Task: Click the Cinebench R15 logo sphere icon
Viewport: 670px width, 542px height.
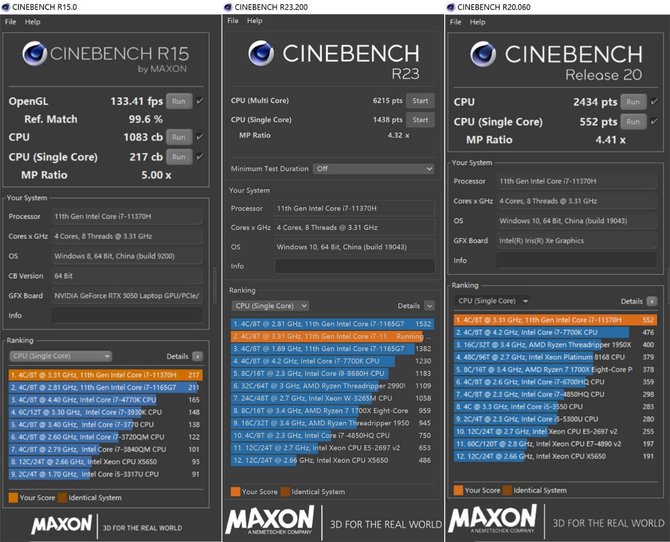Action: click(35, 56)
